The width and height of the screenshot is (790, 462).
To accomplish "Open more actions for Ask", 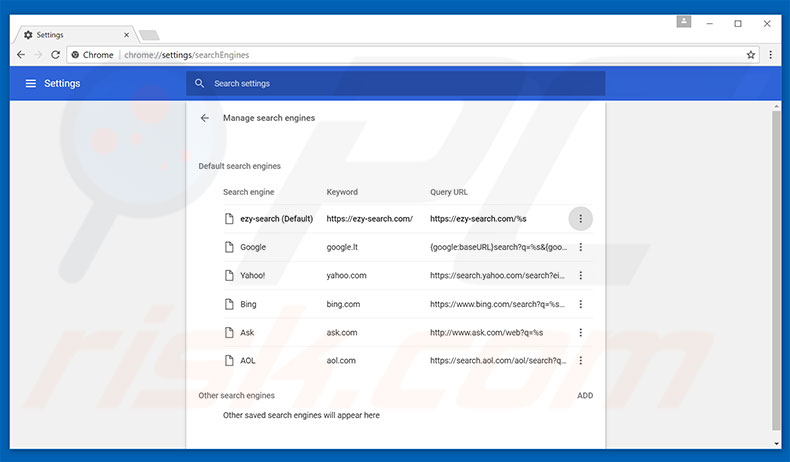I will tap(580, 333).
